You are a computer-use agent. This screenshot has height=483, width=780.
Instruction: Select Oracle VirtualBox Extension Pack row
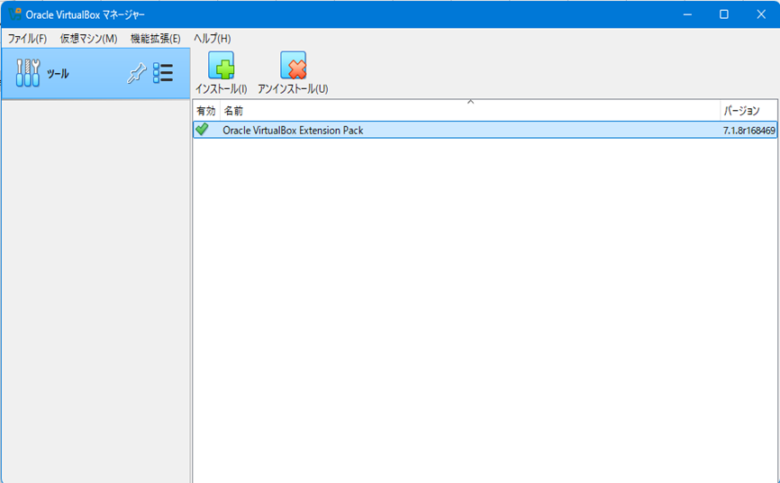485,130
